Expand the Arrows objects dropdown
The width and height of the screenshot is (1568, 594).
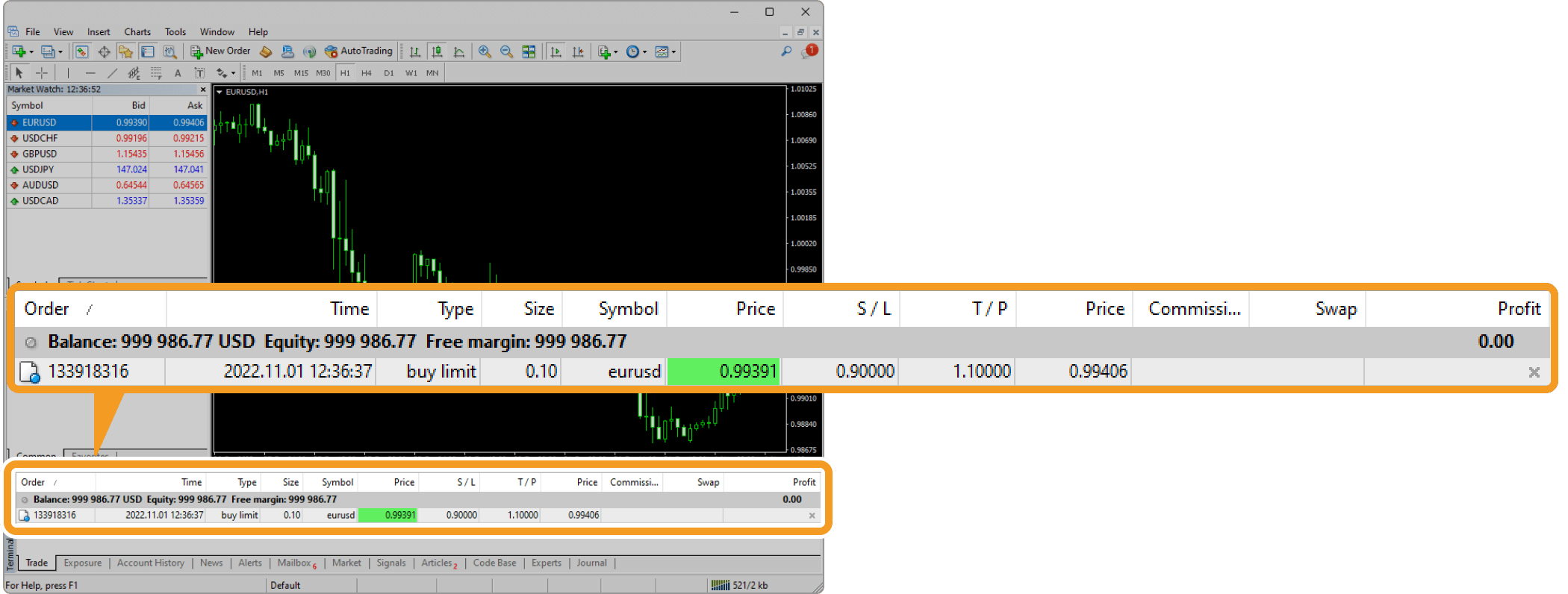pyautogui.click(x=233, y=73)
